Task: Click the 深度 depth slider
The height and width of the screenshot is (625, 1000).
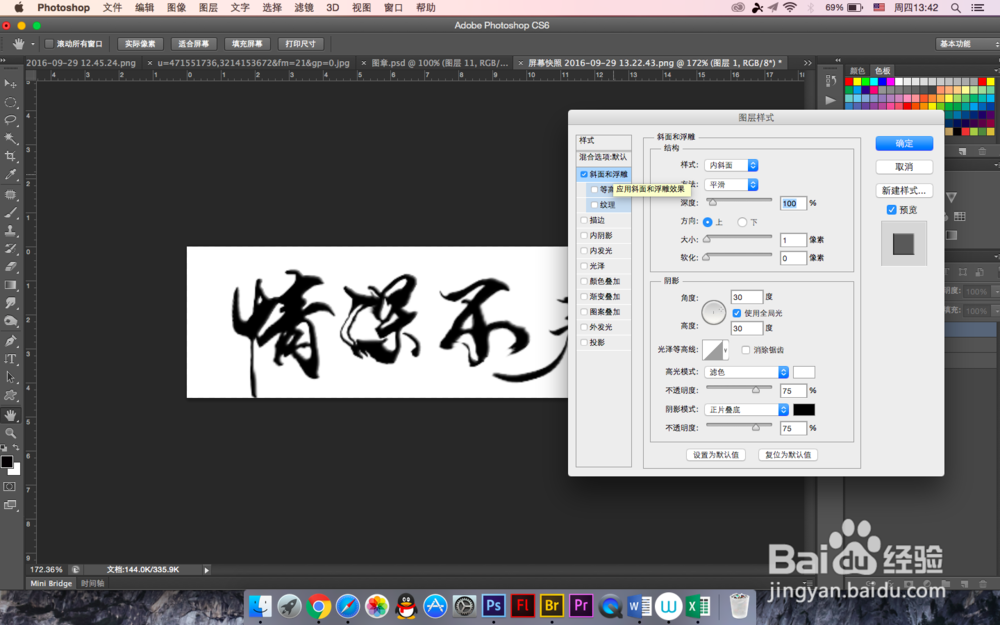Action: 739,201
